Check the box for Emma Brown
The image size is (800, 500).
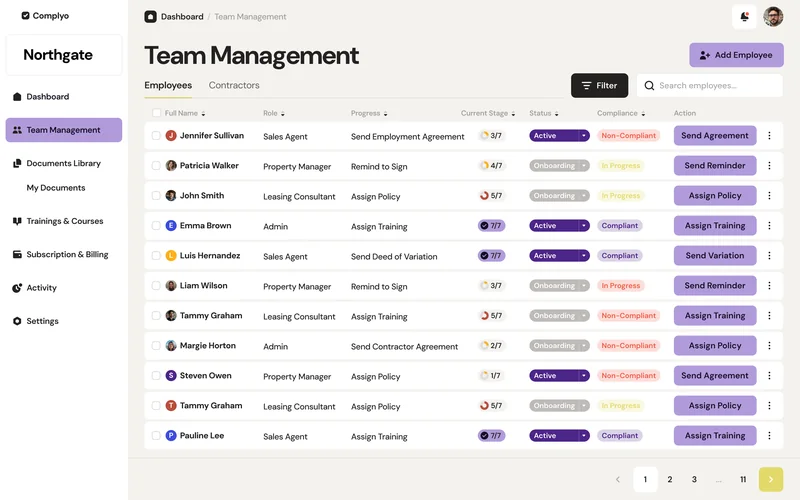(156, 226)
